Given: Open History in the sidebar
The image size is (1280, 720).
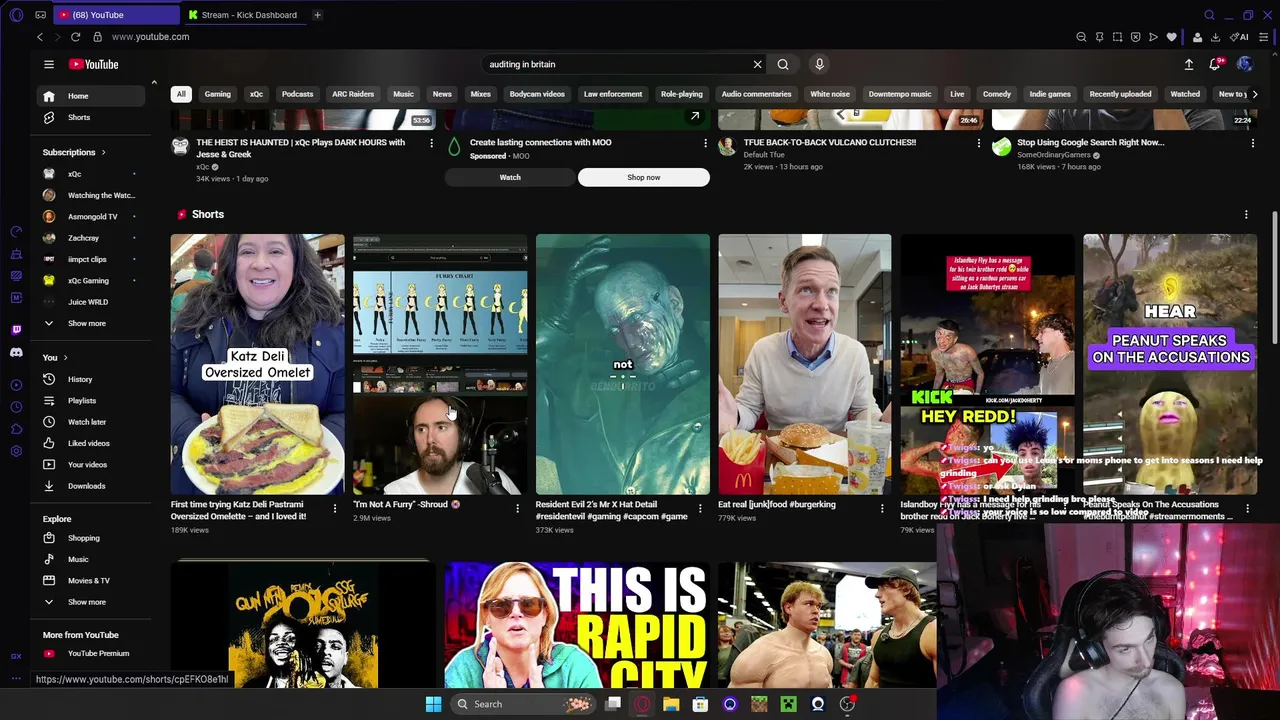Looking at the screenshot, I should point(92,379).
